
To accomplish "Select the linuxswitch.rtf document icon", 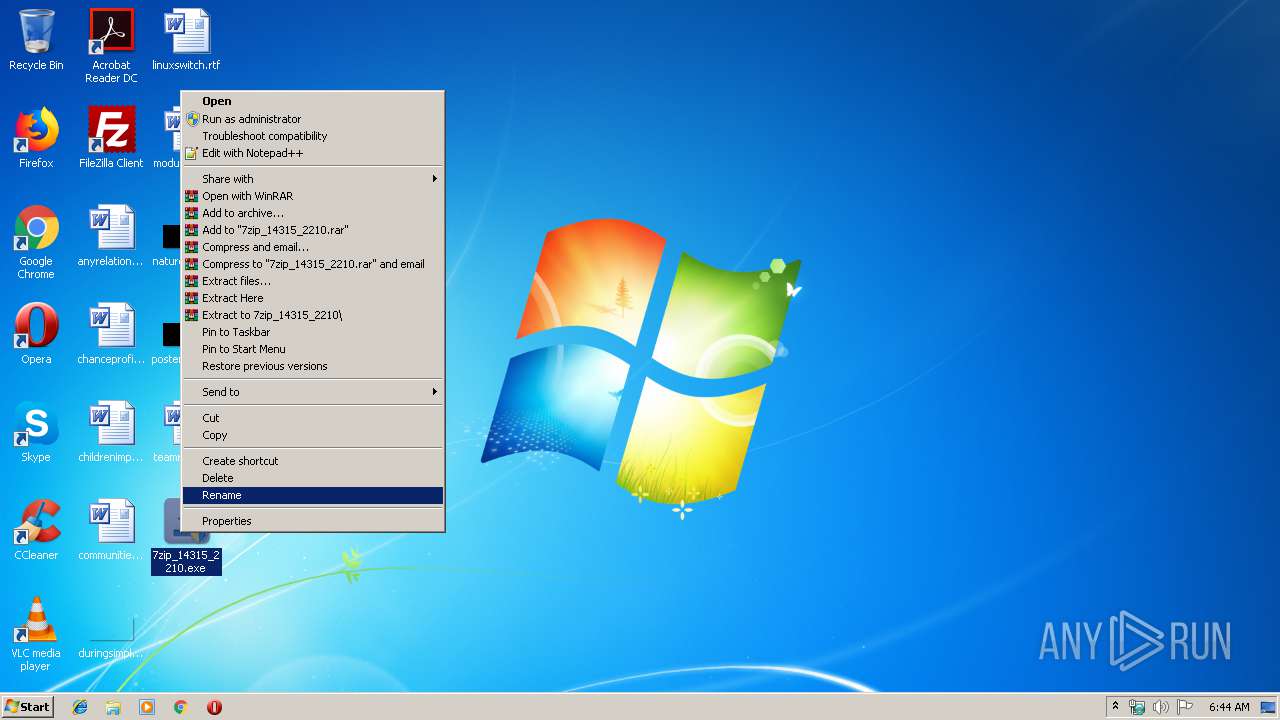I will pos(186,40).
